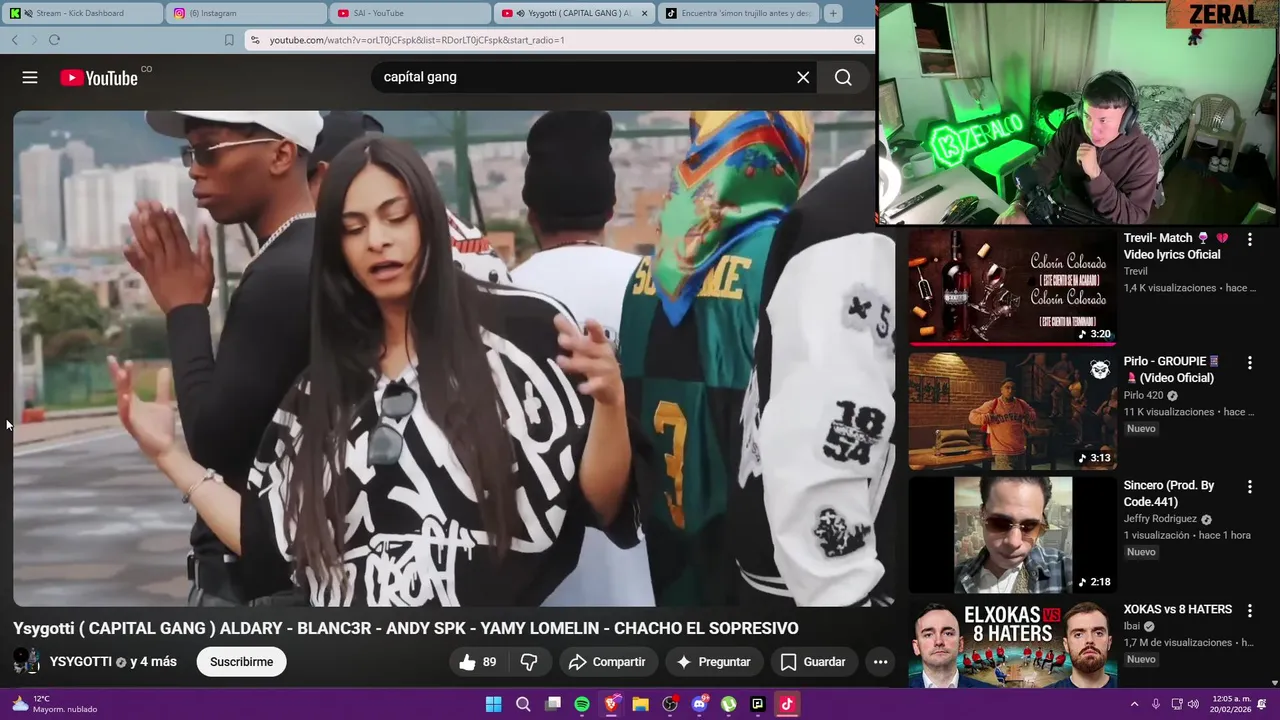Open Brave browser taskbar icon
This screenshot has width=1280, height=720.
(611, 704)
